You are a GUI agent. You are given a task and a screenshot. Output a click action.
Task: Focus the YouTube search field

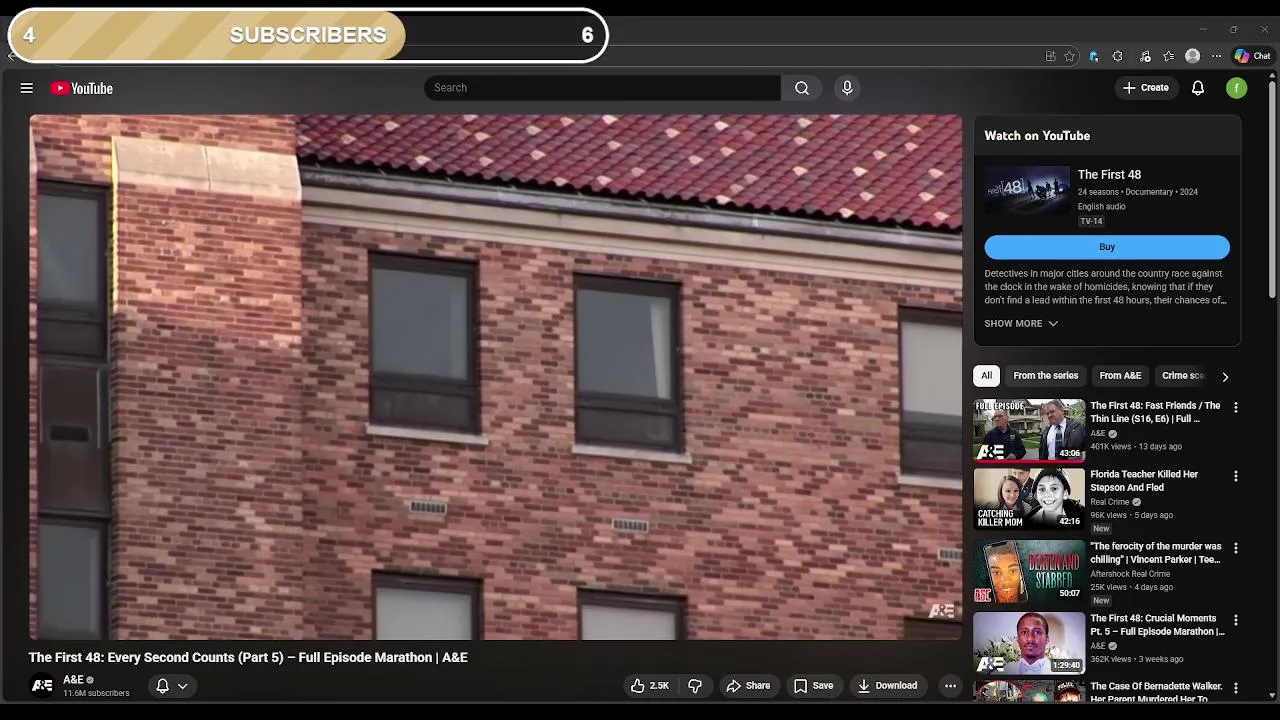click(x=602, y=88)
